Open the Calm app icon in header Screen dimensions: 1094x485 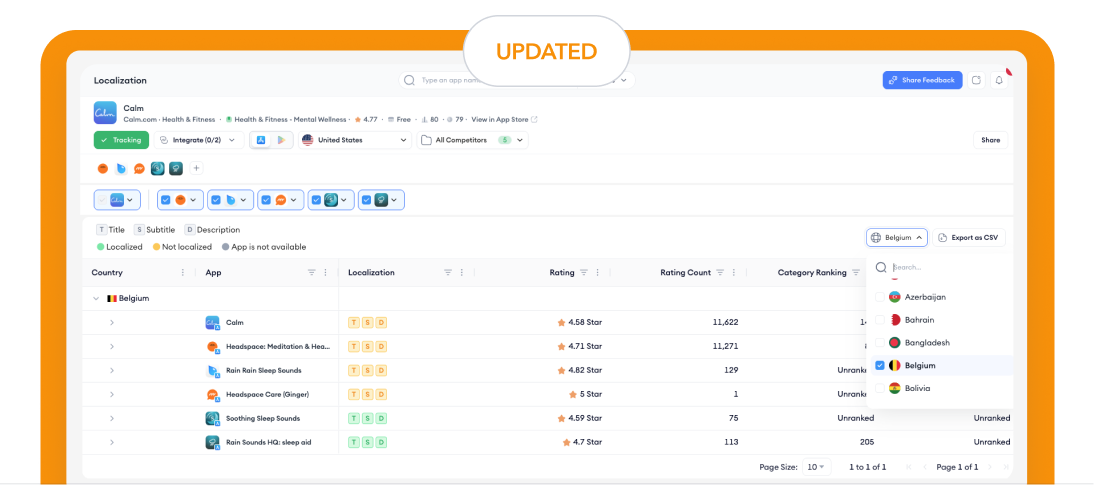click(x=105, y=113)
